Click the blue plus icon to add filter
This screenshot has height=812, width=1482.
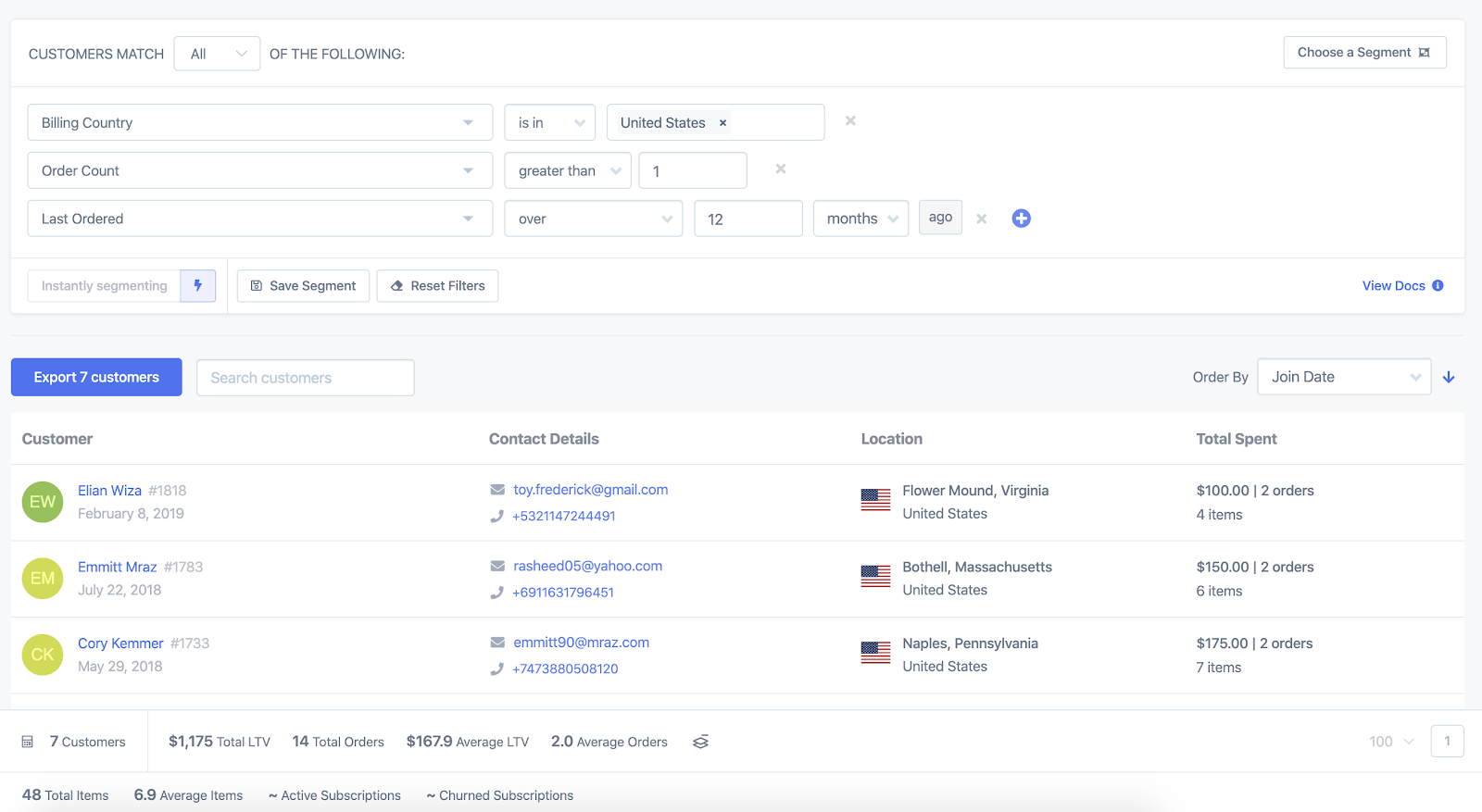[1021, 219]
